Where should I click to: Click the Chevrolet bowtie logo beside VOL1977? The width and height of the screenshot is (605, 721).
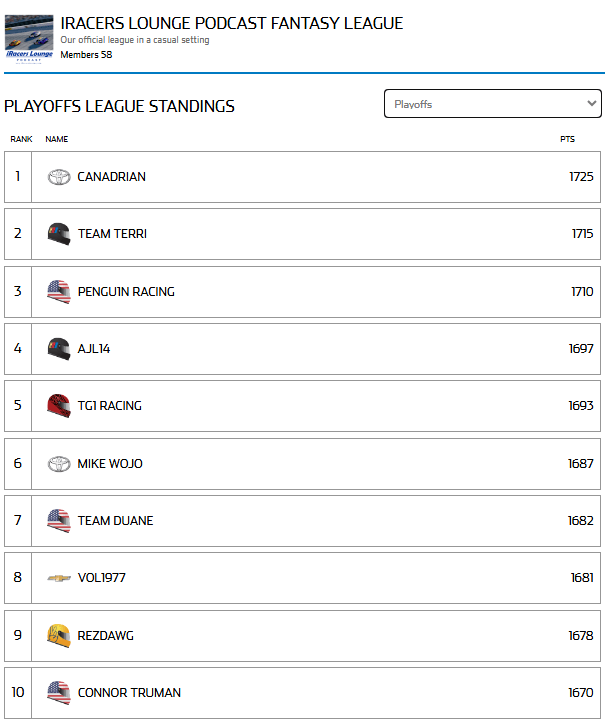click(59, 578)
